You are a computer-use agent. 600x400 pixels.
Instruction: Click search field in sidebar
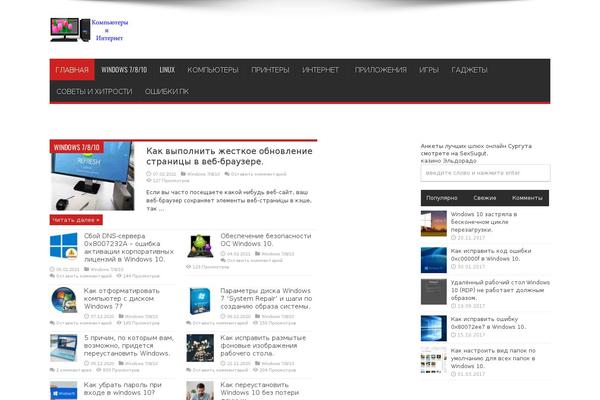tap(485, 173)
